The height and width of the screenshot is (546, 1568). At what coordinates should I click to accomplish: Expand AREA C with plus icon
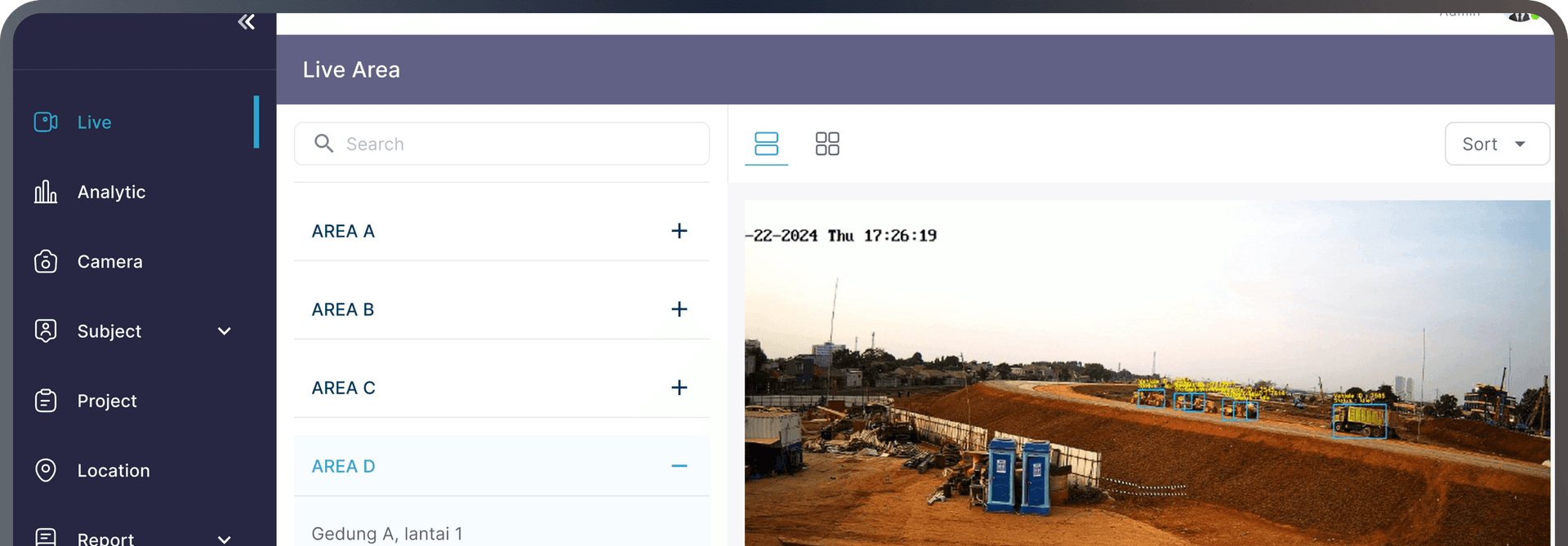pyautogui.click(x=679, y=388)
